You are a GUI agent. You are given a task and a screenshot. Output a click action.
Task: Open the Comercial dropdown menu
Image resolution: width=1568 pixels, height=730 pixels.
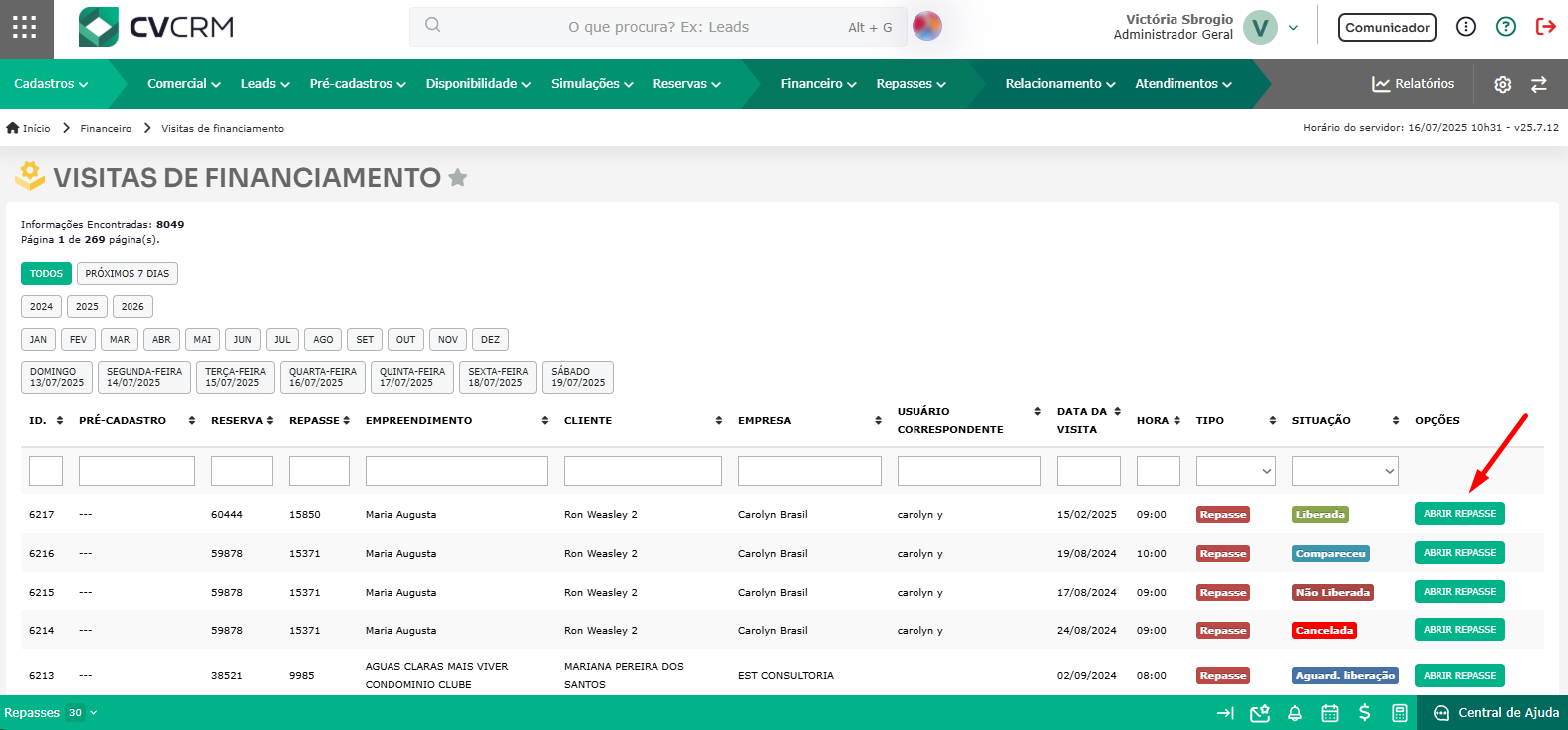pos(184,84)
